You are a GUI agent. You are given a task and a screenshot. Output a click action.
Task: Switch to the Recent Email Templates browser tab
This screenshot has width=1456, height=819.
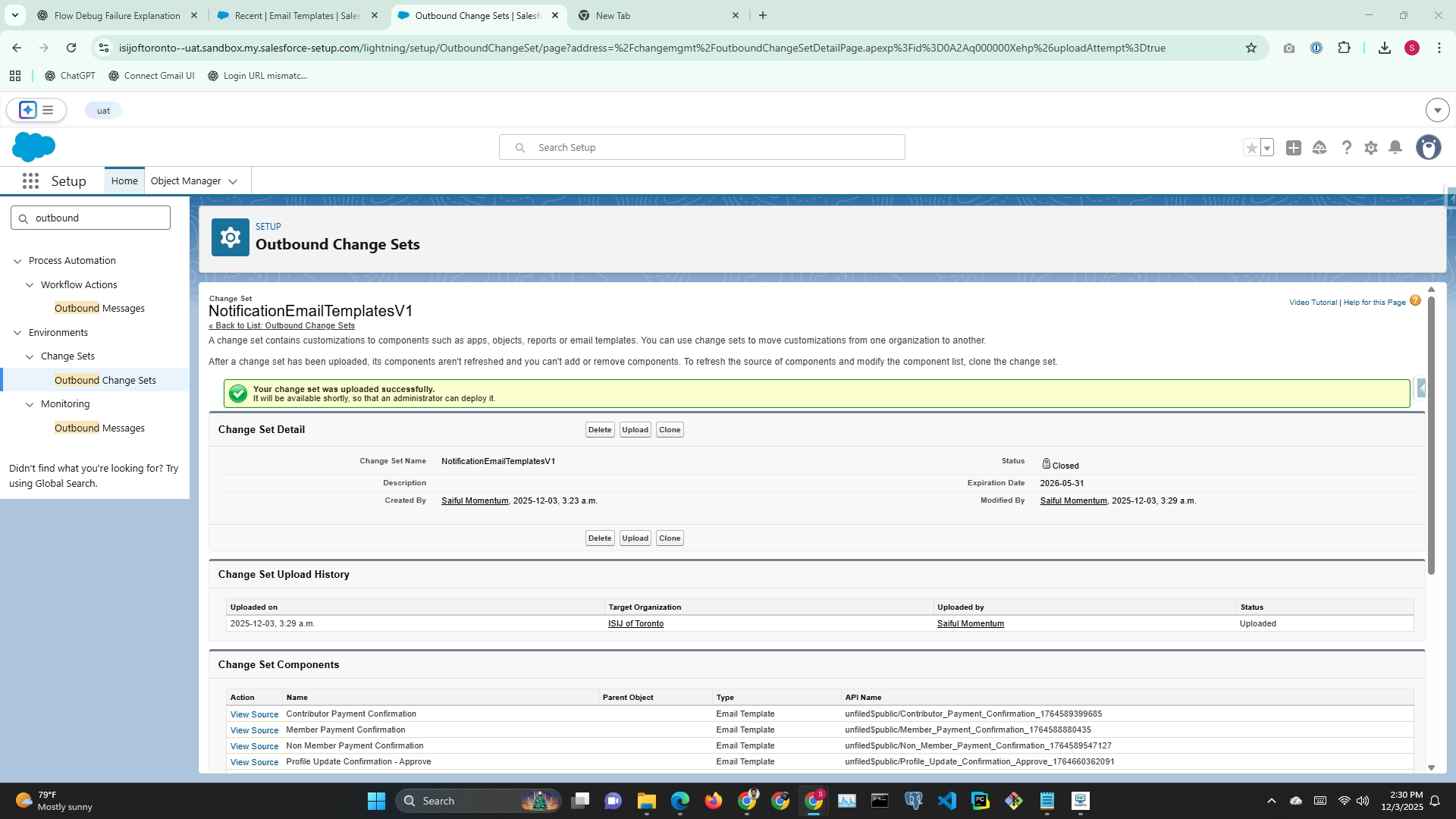click(x=296, y=15)
